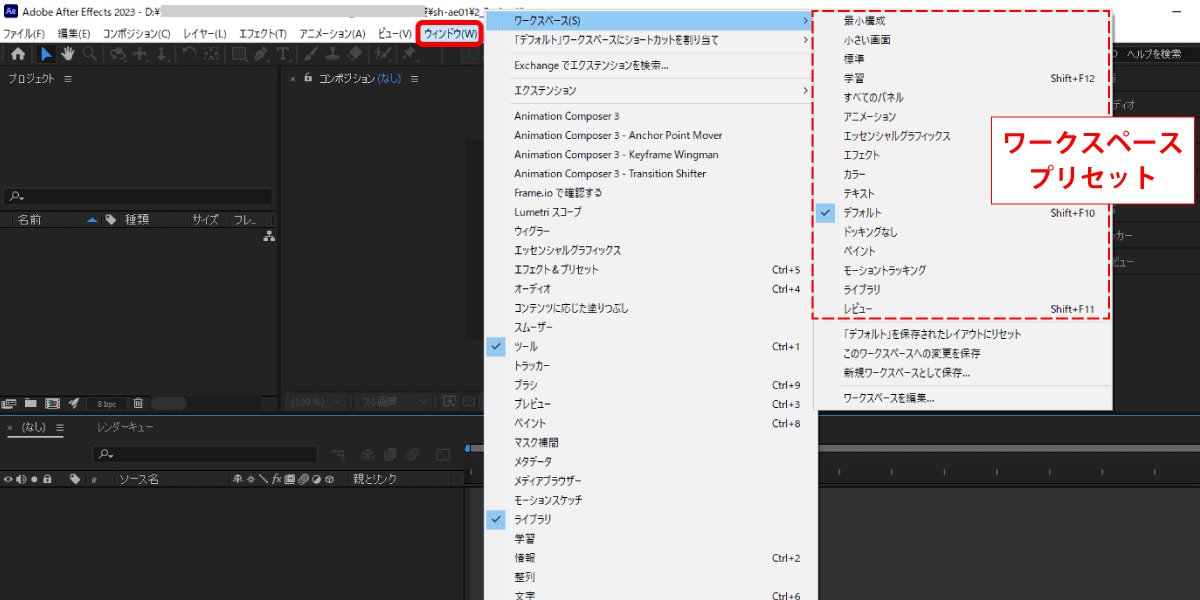Open the Project panel hamburger menu

point(68,79)
